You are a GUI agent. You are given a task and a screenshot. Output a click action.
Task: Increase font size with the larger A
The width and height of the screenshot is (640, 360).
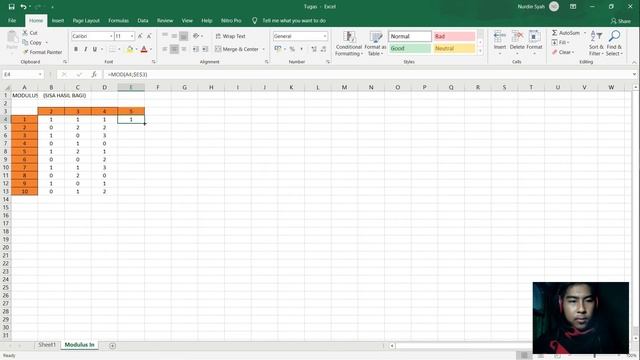tap(140, 36)
